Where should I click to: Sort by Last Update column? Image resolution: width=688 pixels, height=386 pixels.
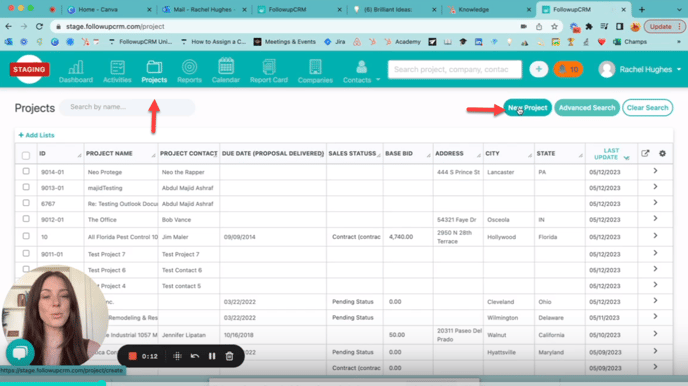click(x=611, y=154)
